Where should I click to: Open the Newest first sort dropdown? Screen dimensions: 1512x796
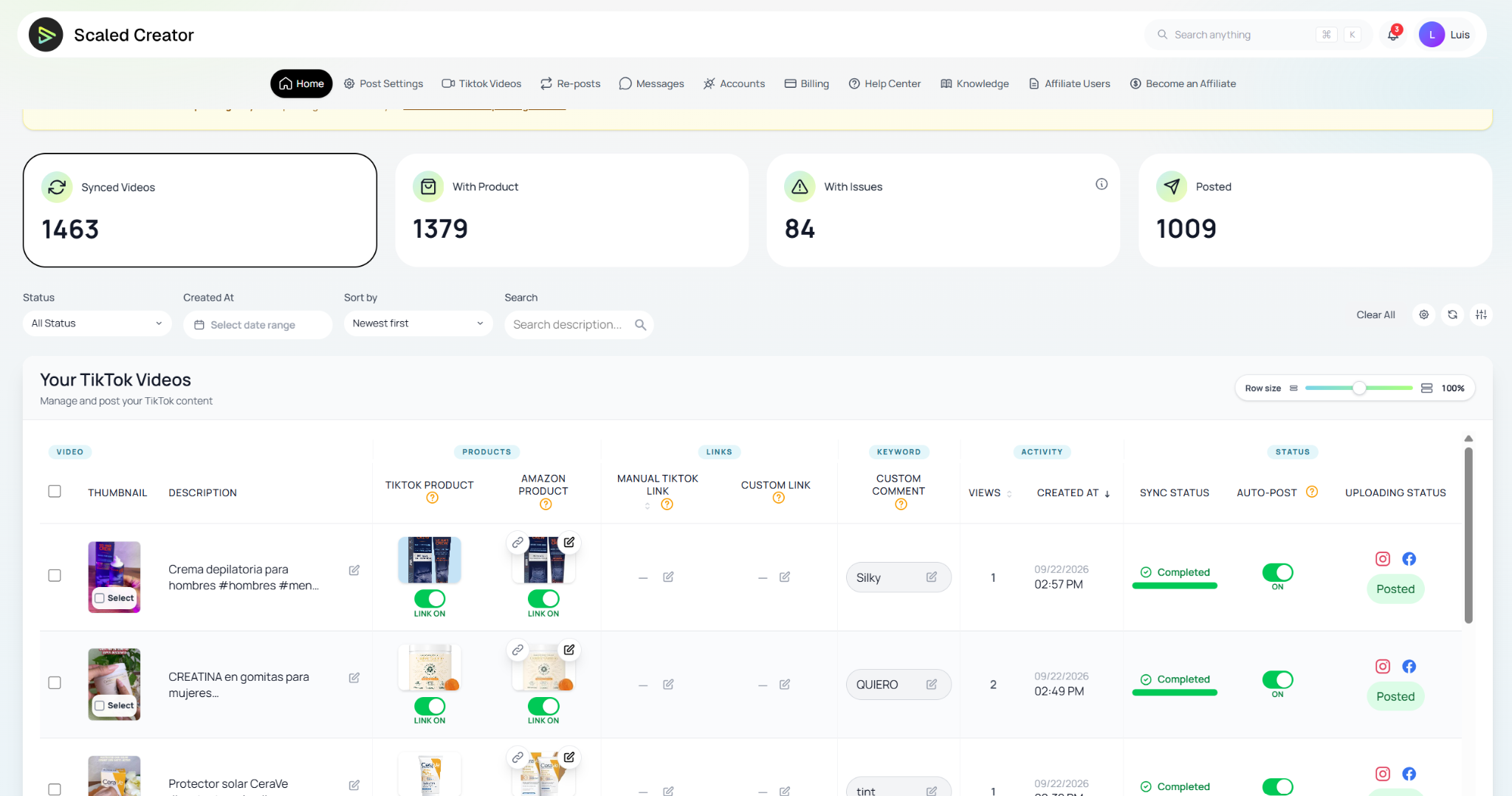point(418,323)
